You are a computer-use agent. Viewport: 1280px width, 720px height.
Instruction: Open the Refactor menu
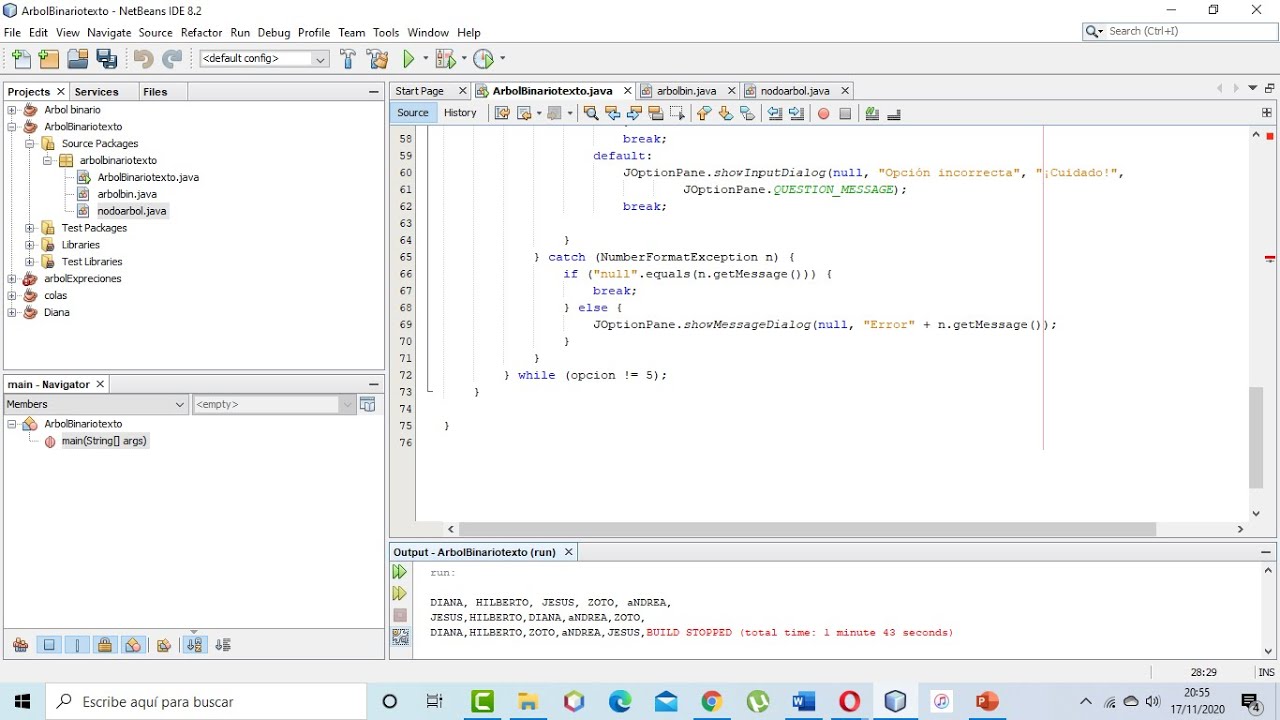coord(201,33)
